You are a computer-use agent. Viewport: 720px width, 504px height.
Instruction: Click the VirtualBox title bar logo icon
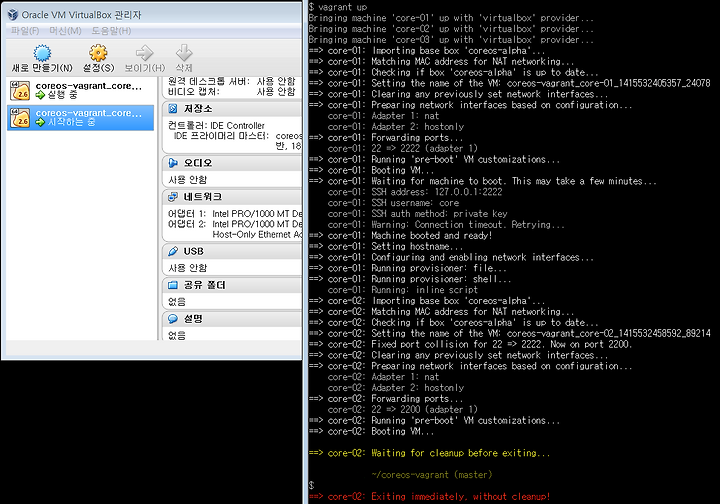pos(13,15)
